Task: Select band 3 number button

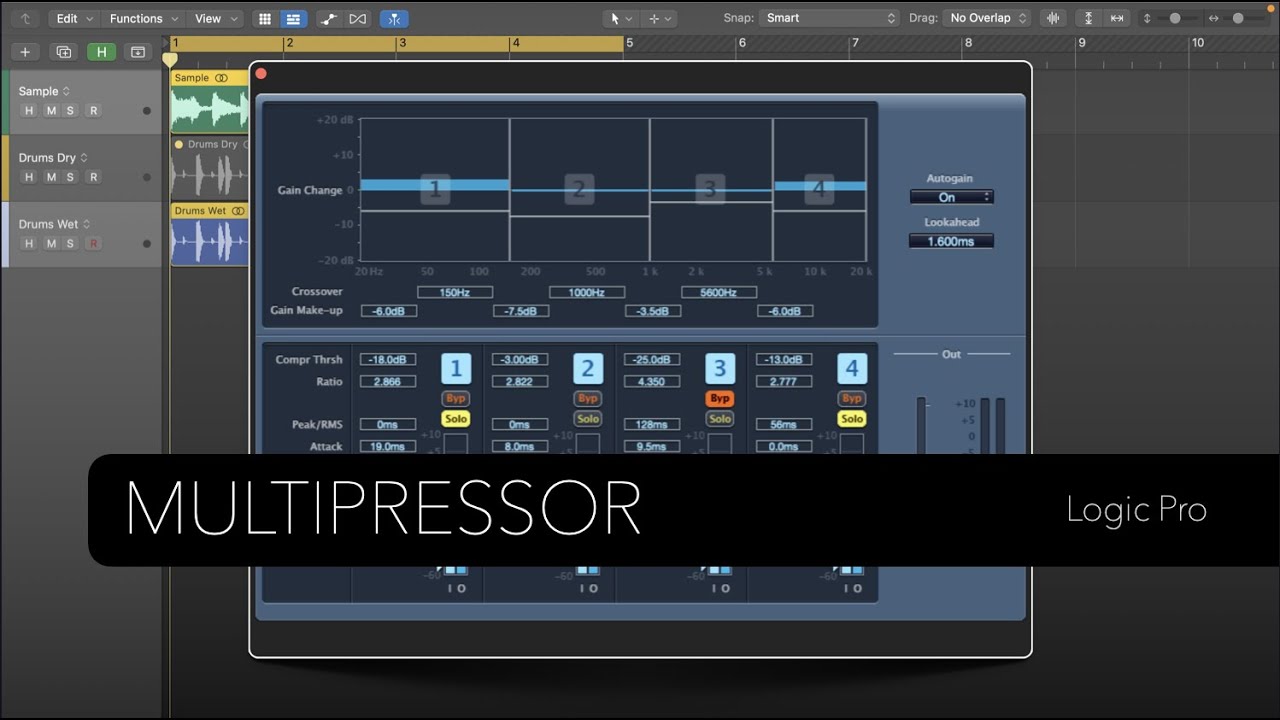Action: click(720, 369)
